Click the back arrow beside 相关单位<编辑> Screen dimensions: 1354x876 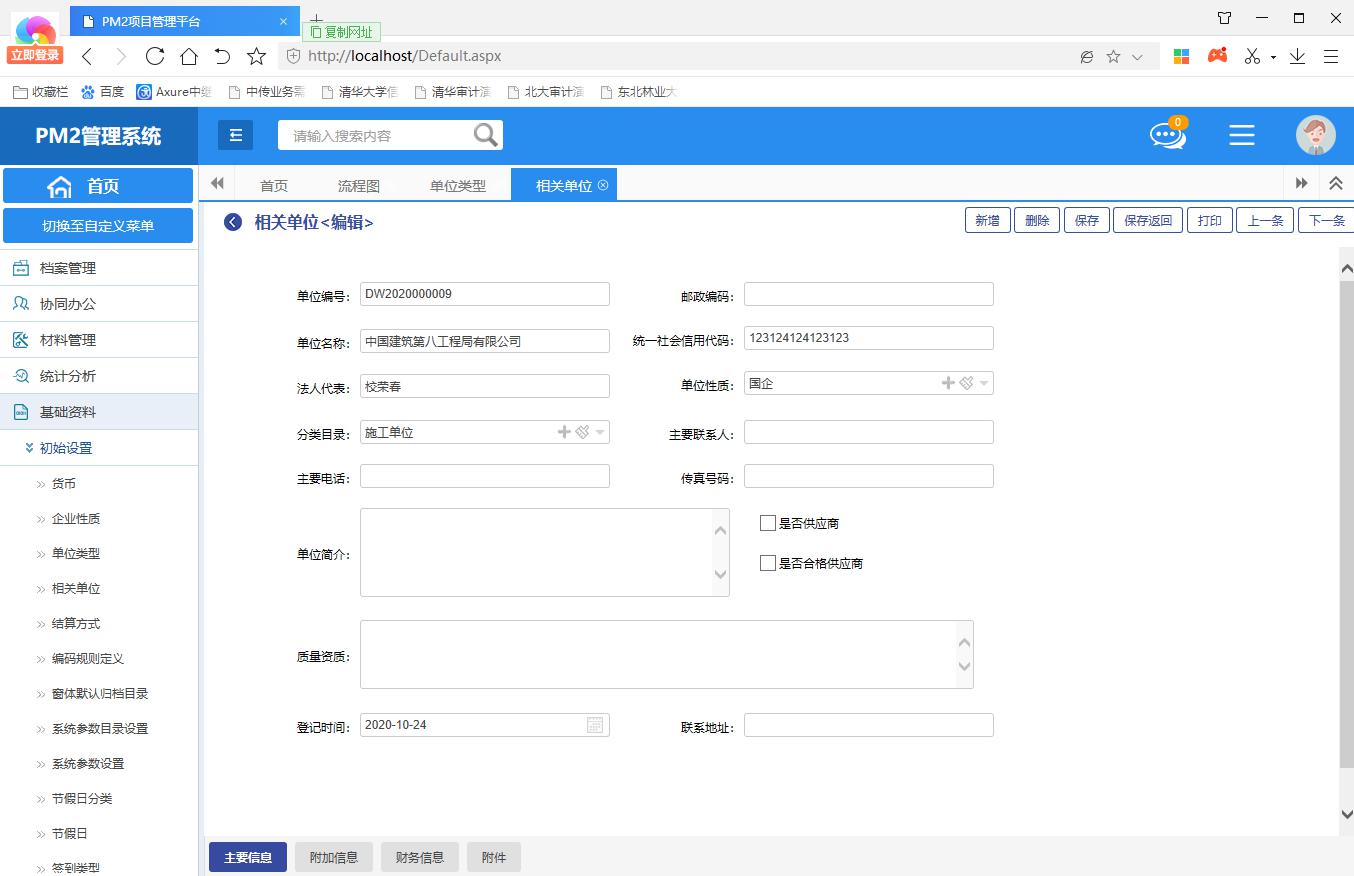tap(233, 222)
